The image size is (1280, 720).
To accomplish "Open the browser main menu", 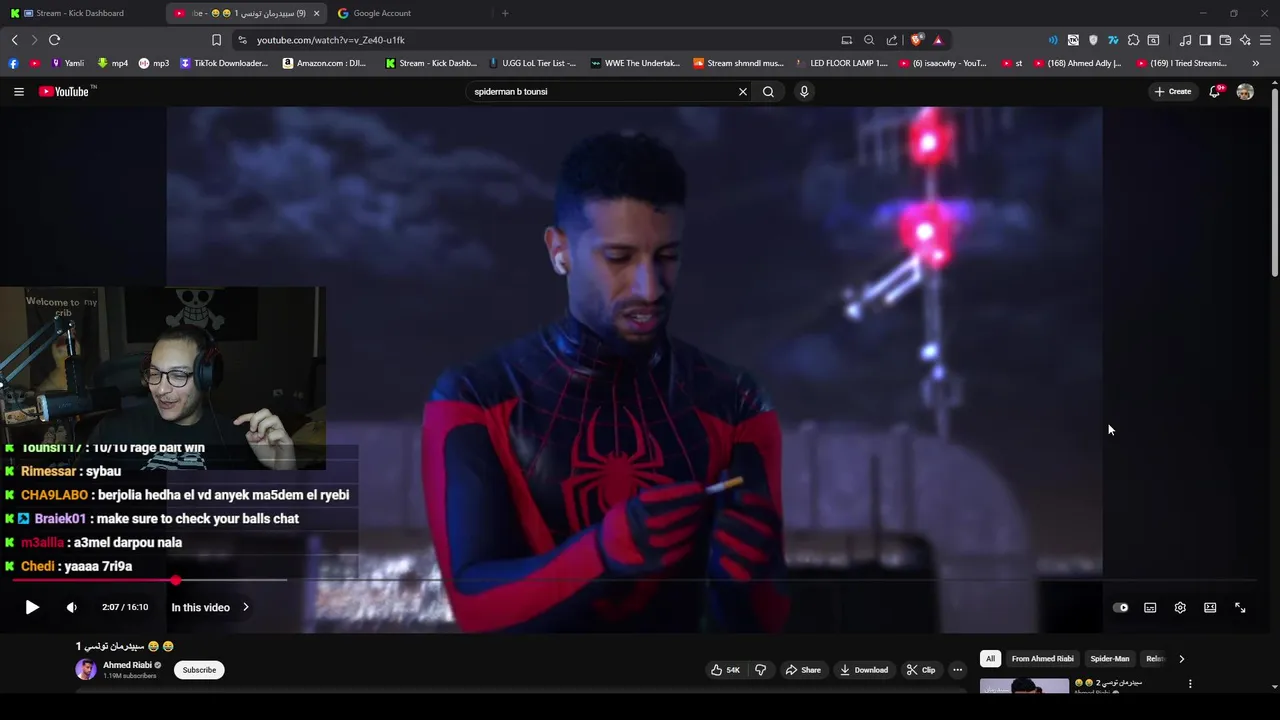I will pos(1265,40).
